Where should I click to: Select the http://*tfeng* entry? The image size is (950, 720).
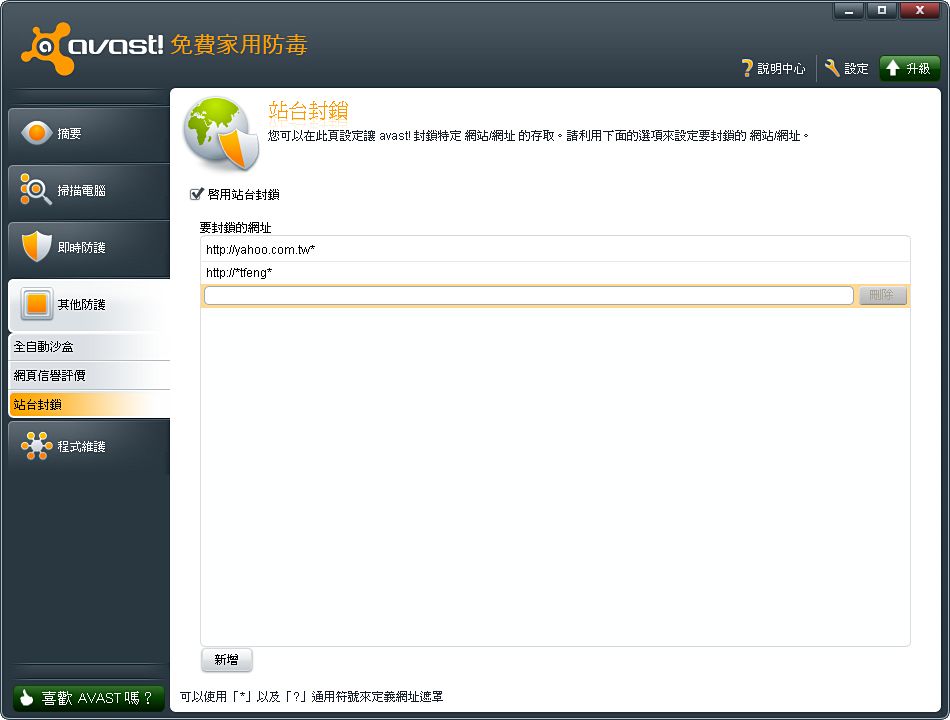click(555, 273)
